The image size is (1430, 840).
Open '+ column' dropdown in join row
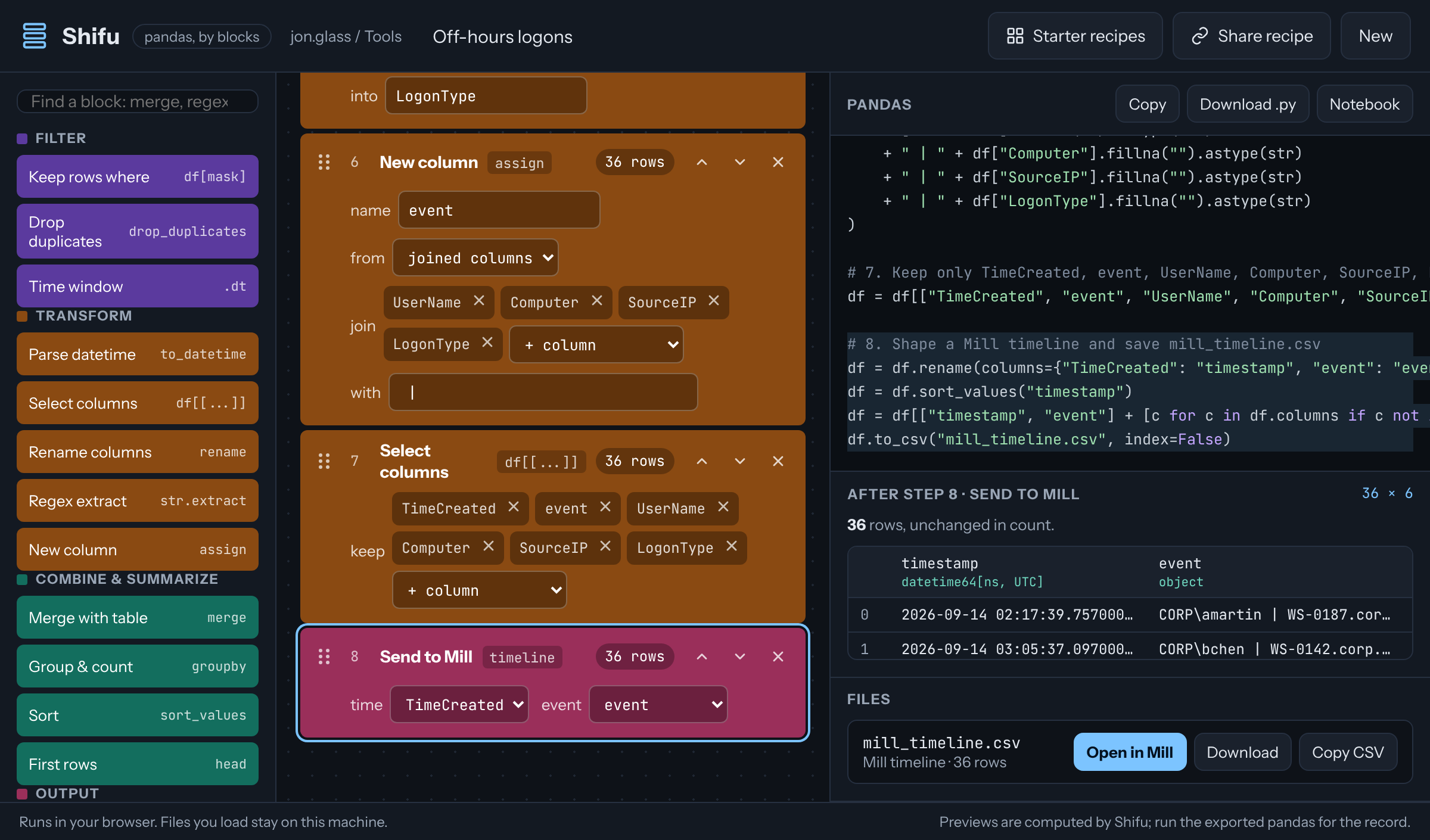[596, 345]
